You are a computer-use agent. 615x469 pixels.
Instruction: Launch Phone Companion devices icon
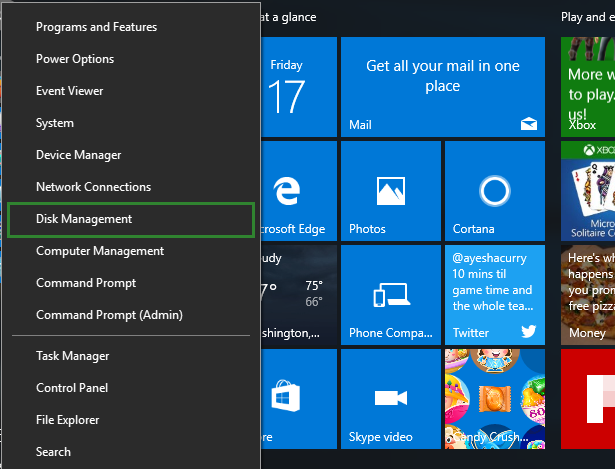(391, 294)
